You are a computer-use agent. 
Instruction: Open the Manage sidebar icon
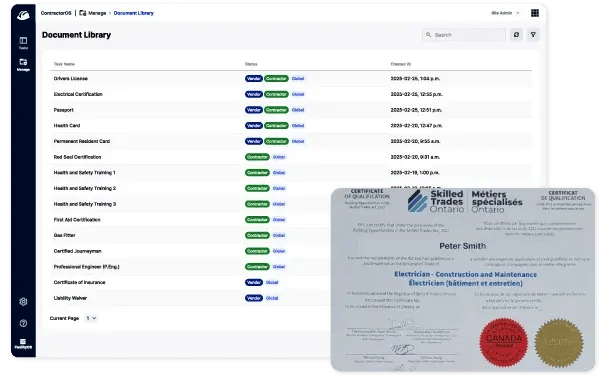tap(23, 64)
